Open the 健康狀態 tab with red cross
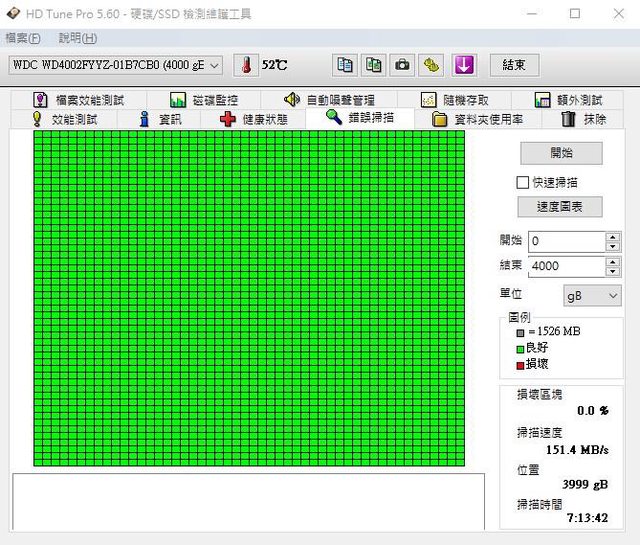Screen dimensions: 640x545 pos(254,119)
